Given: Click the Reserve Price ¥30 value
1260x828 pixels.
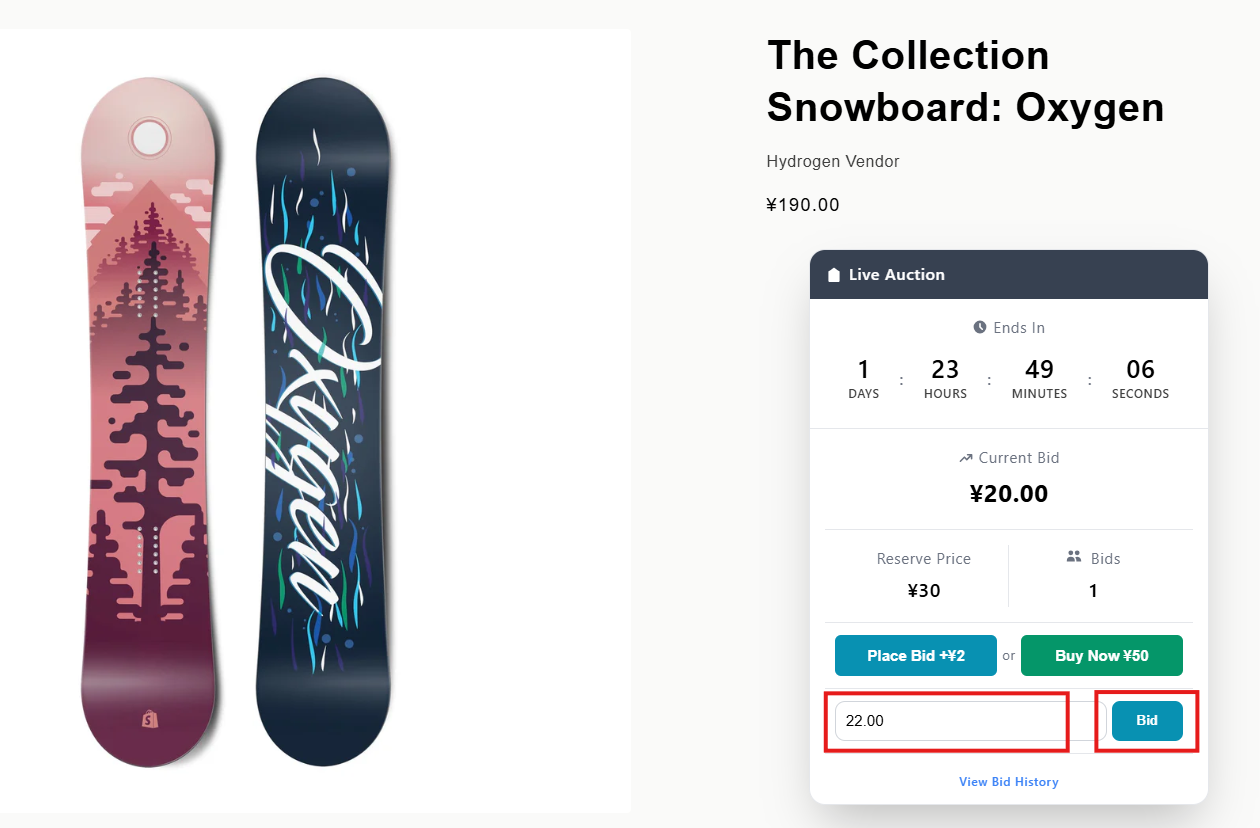Looking at the screenshot, I should coord(923,590).
